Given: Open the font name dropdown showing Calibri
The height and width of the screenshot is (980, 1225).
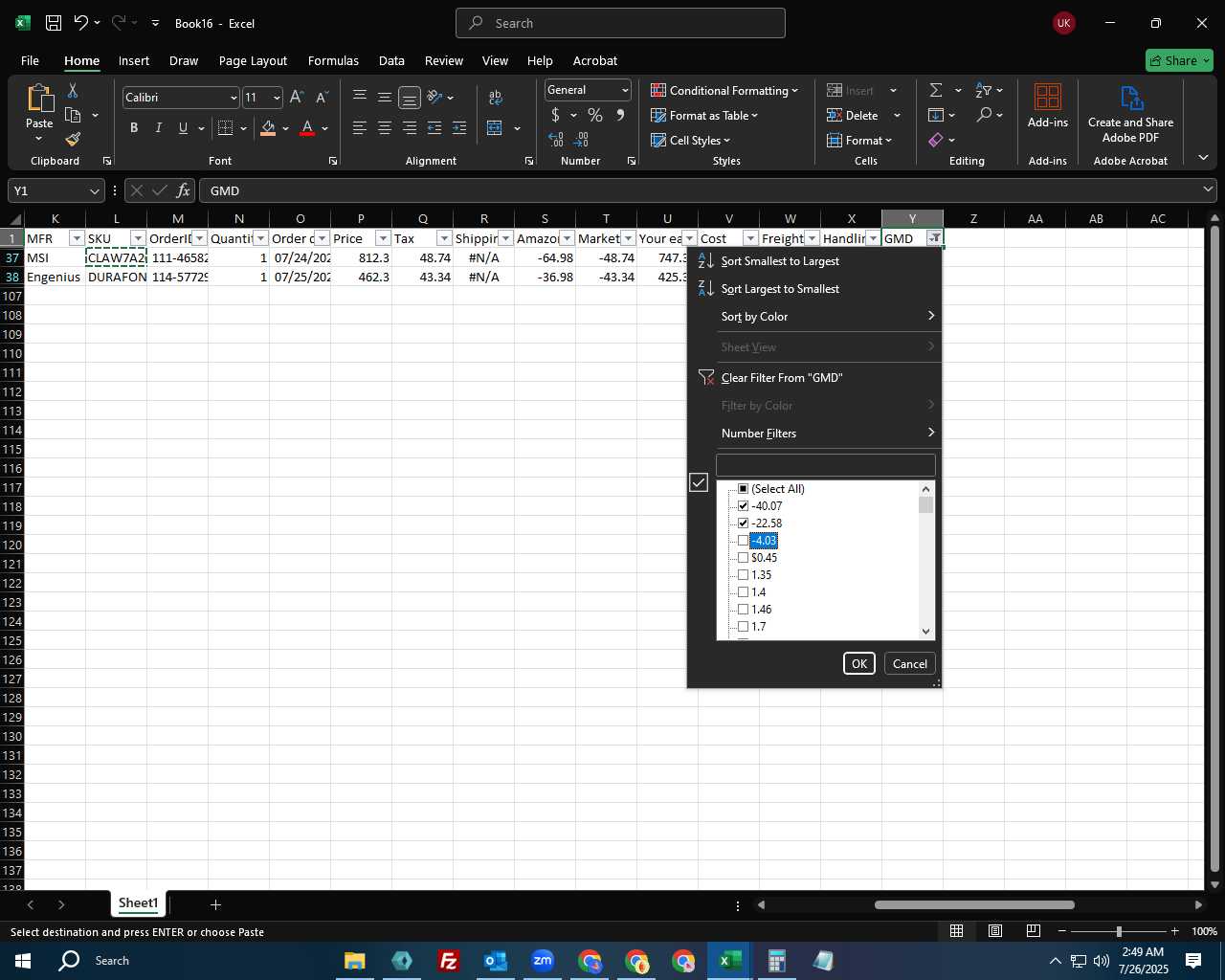Looking at the screenshot, I should click(233, 98).
